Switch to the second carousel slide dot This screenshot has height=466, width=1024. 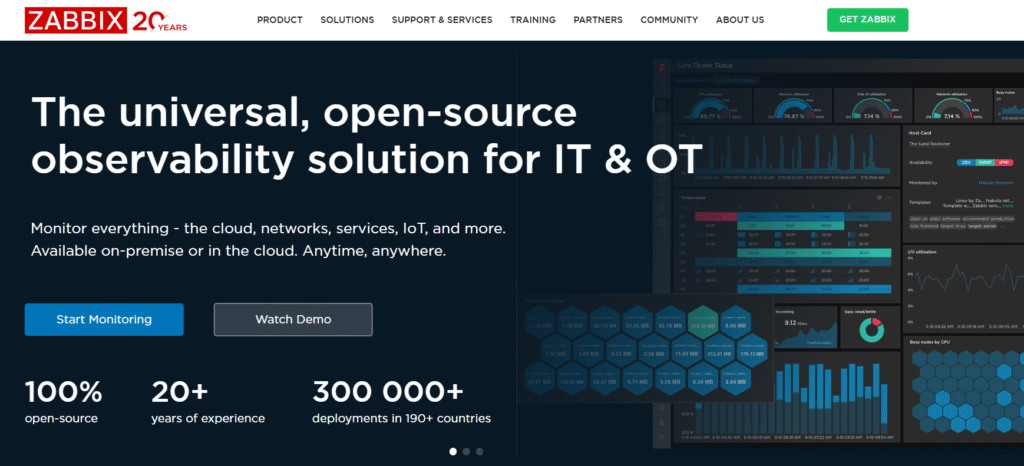466,451
